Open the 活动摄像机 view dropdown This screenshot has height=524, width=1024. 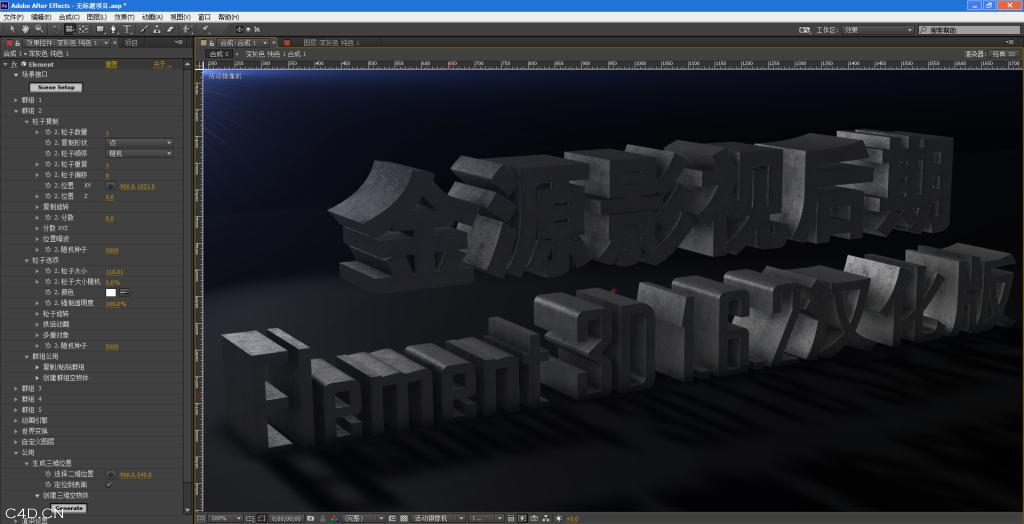pos(438,518)
